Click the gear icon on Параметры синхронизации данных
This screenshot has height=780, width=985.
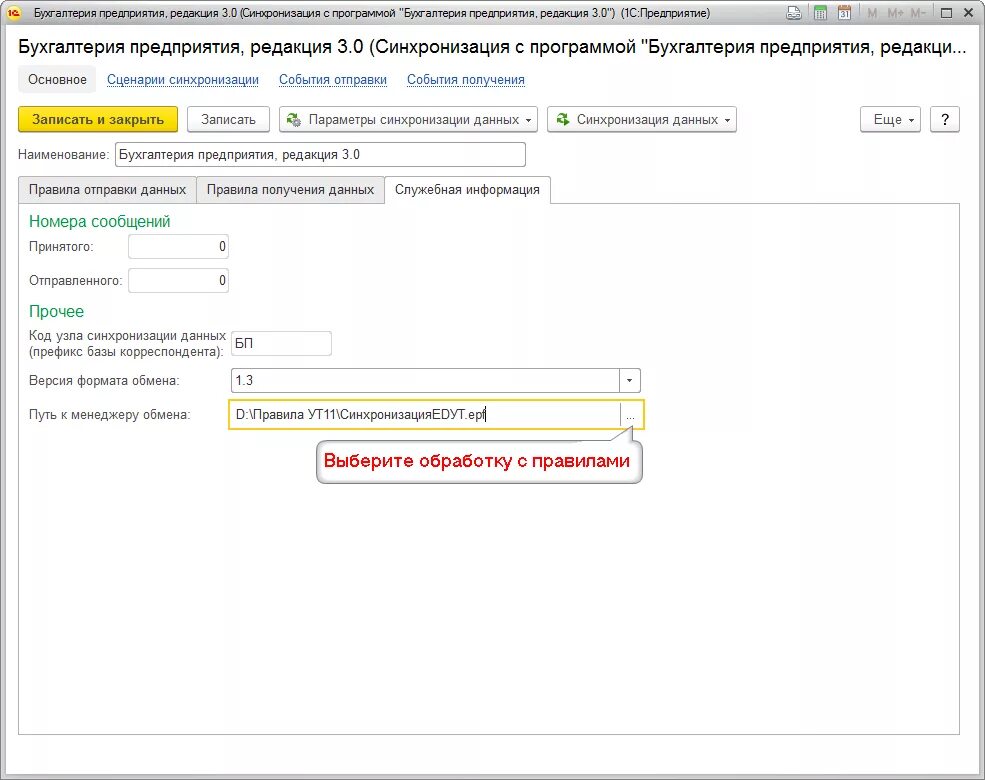(293, 119)
